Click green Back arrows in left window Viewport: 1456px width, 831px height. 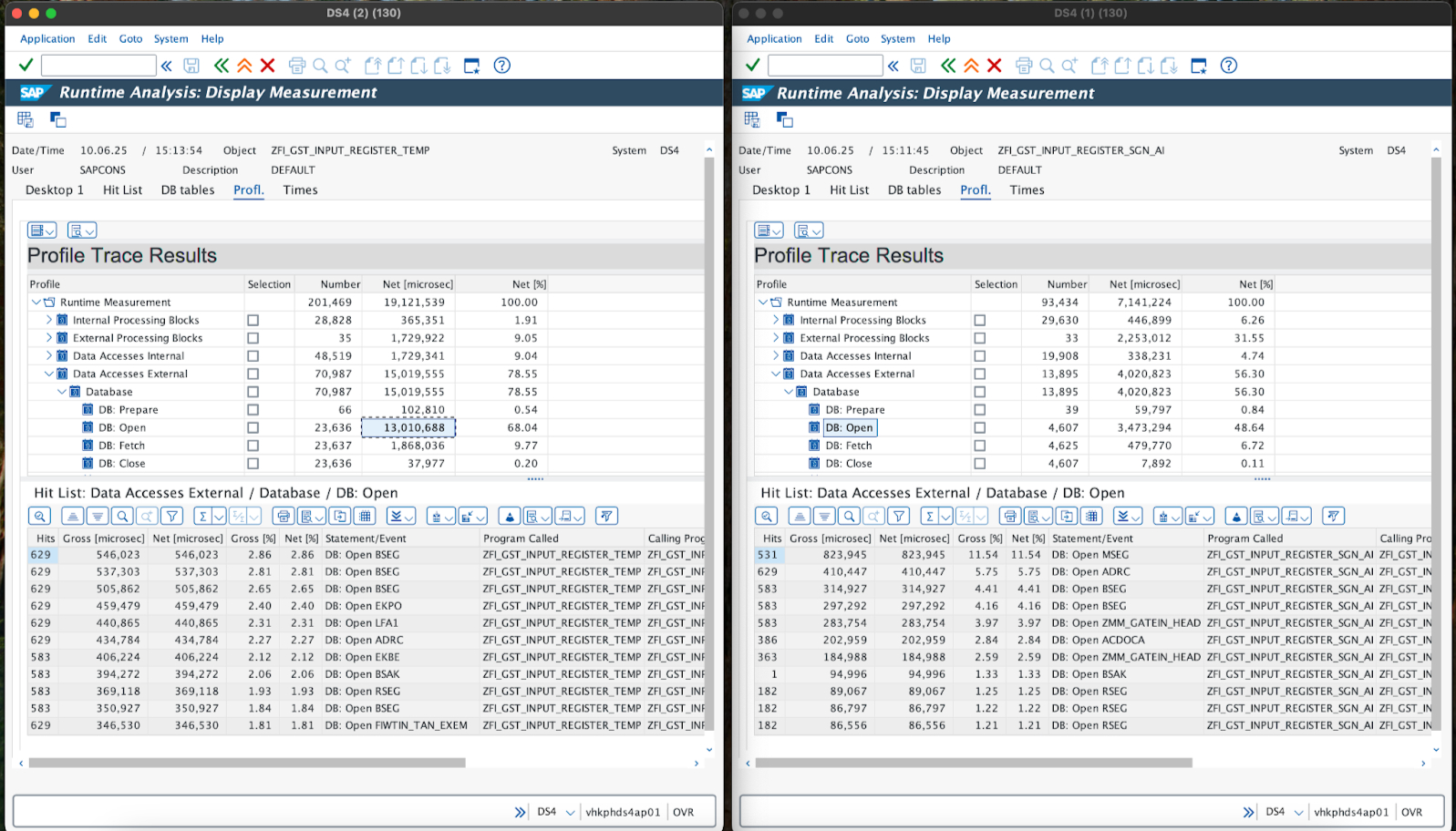pyautogui.click(x=222, y=66)
